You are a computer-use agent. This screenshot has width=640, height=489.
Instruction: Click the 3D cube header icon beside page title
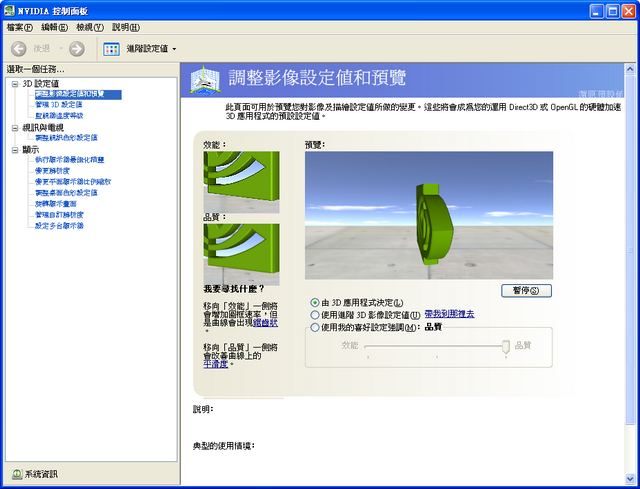click(205, 80)
